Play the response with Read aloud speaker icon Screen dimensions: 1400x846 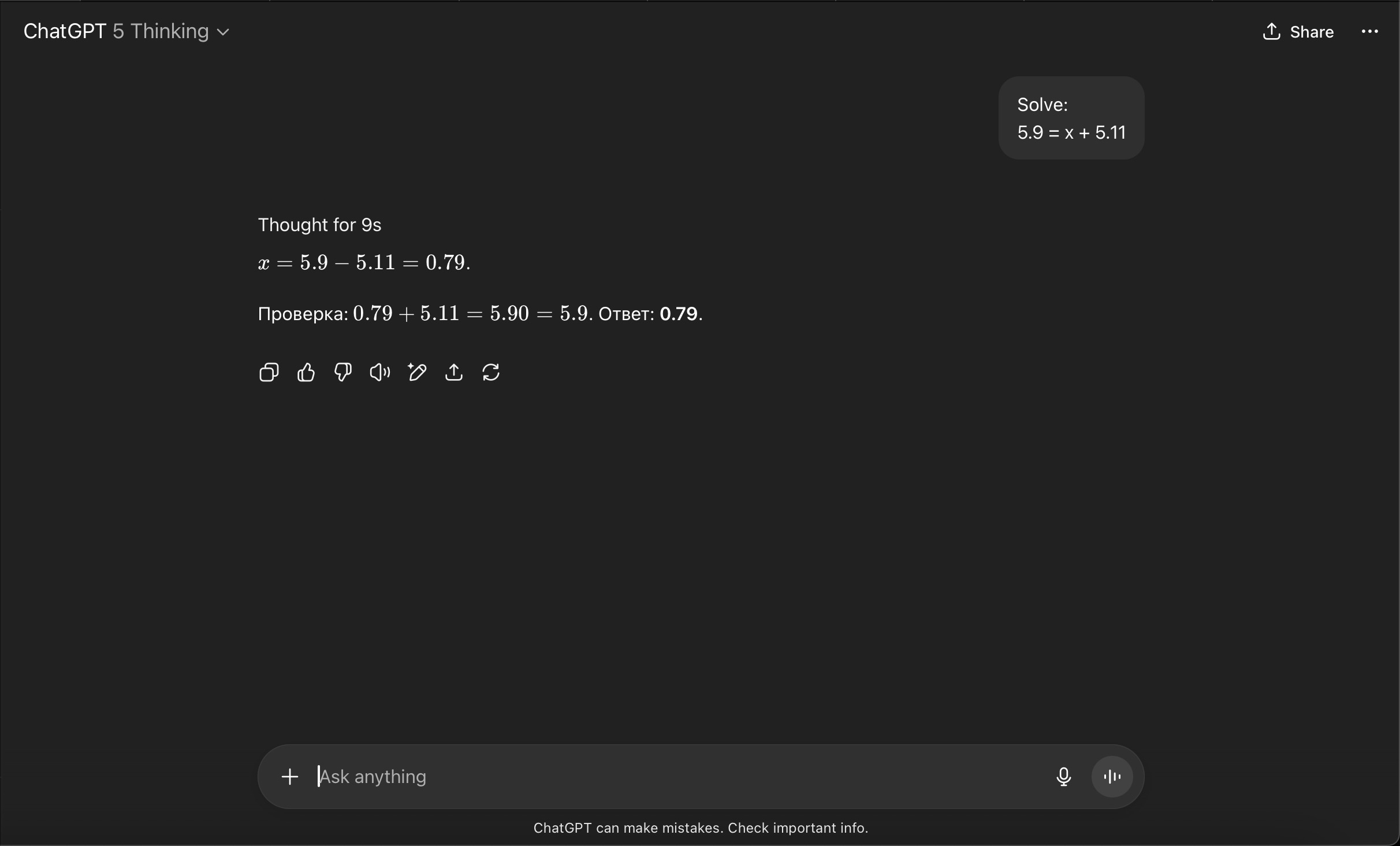pos(379,372)
